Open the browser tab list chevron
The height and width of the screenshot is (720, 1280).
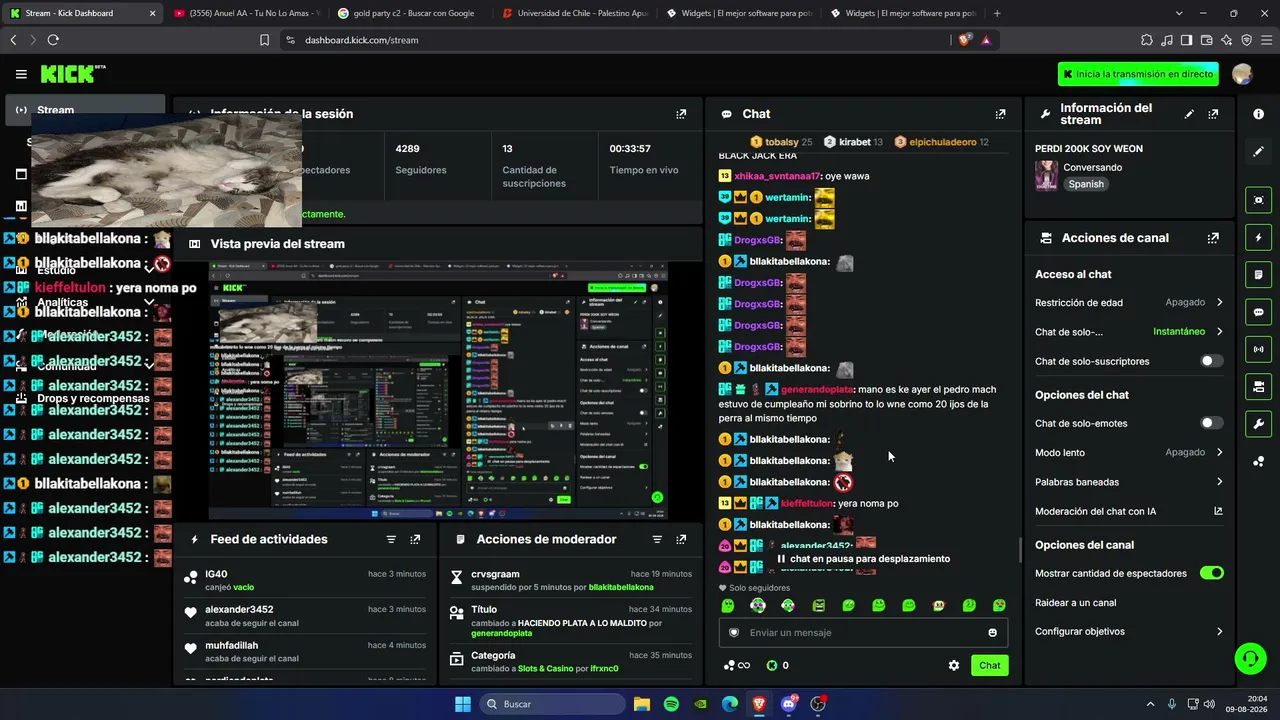tap(1179, 13)
